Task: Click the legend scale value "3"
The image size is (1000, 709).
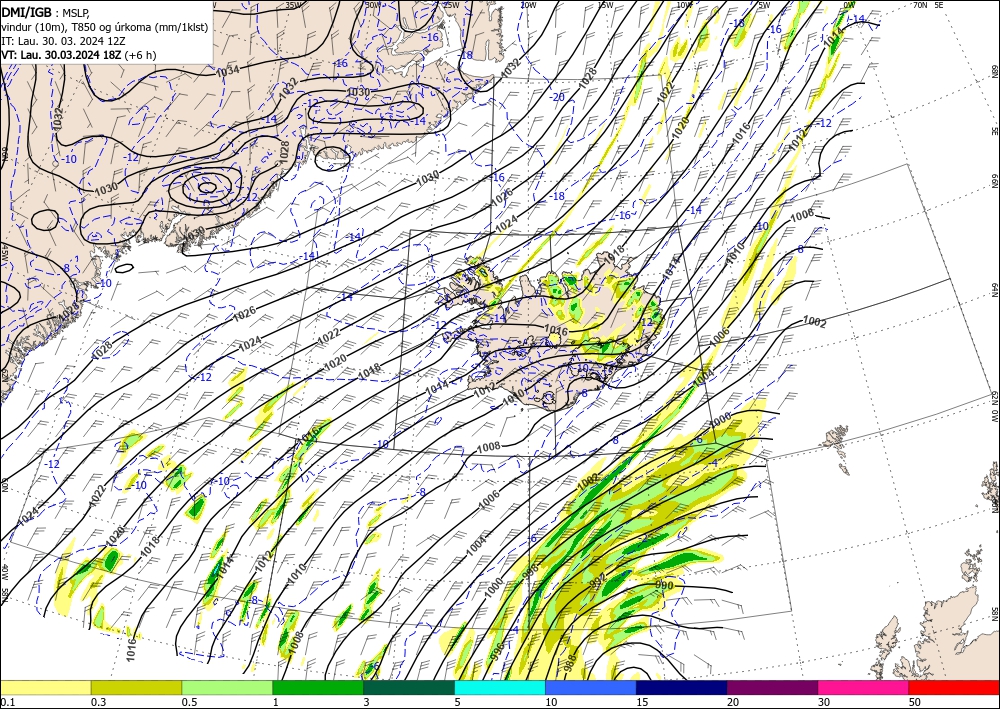Action: tap(366, 702)
